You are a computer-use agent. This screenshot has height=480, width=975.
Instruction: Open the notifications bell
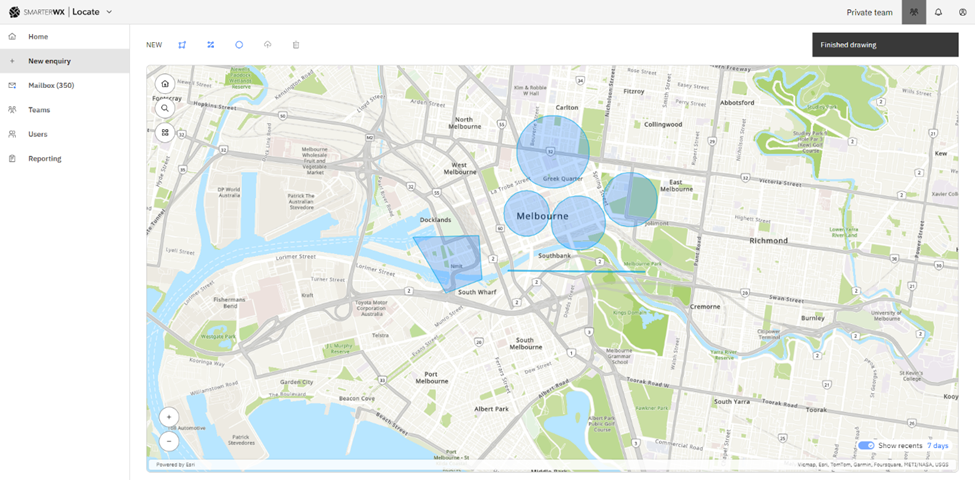[938, 12]
